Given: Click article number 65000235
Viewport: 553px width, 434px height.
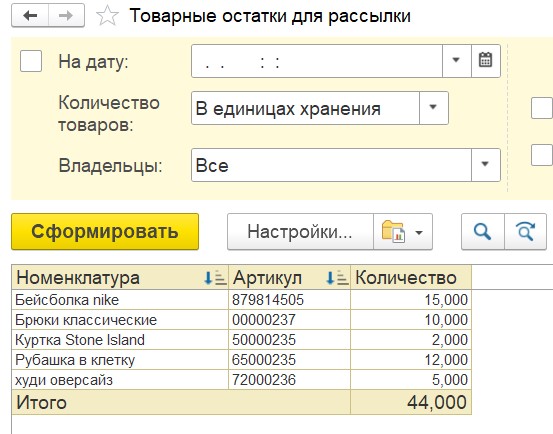Looking at the screenshot, I should click(263, 360).
